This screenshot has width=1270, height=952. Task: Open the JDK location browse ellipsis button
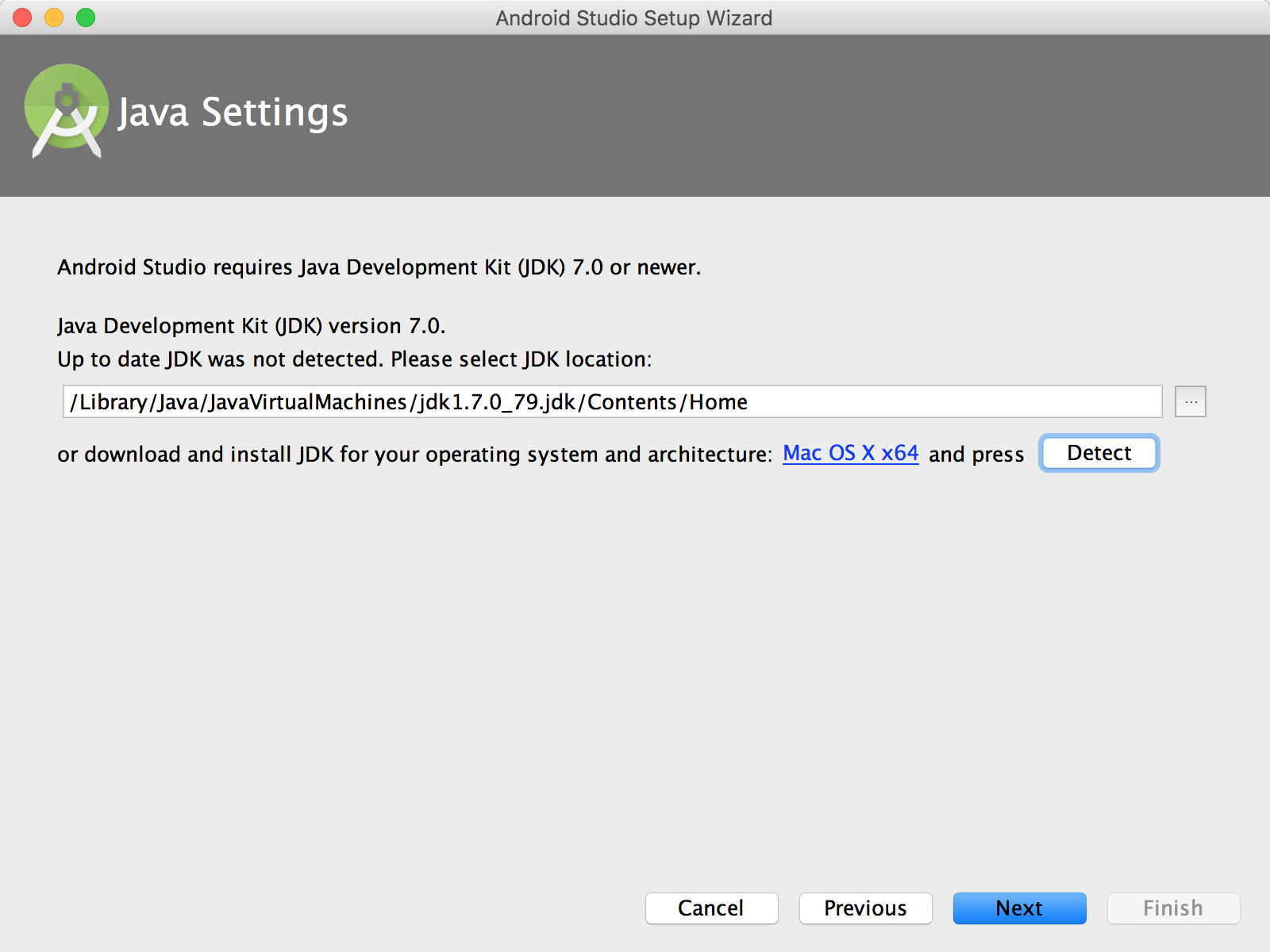(x=1190, y=401)
